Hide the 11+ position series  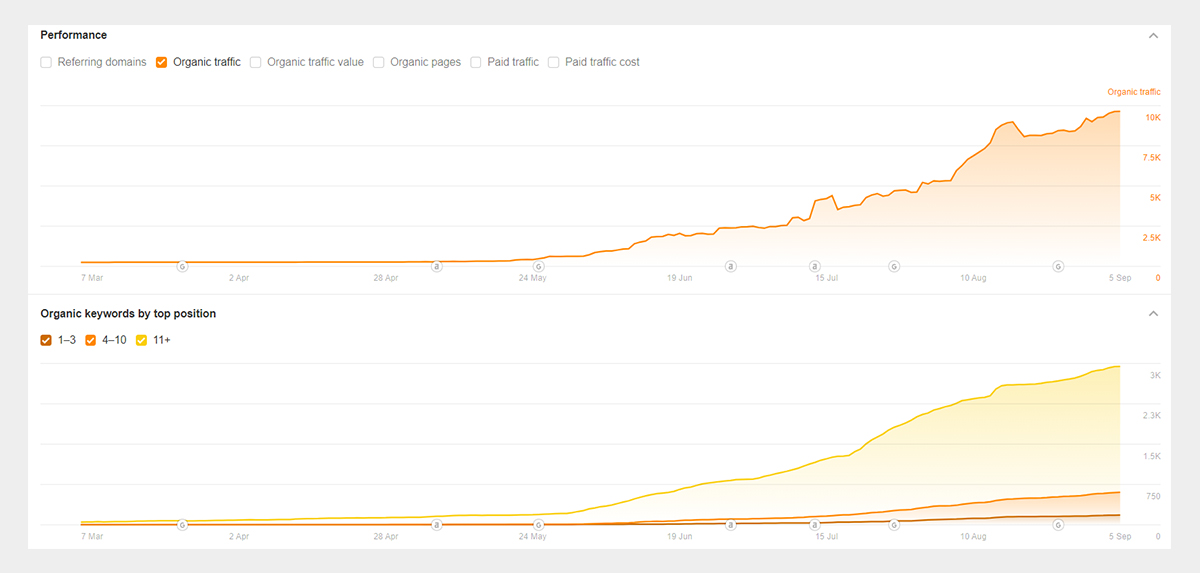tap(141, 340)
